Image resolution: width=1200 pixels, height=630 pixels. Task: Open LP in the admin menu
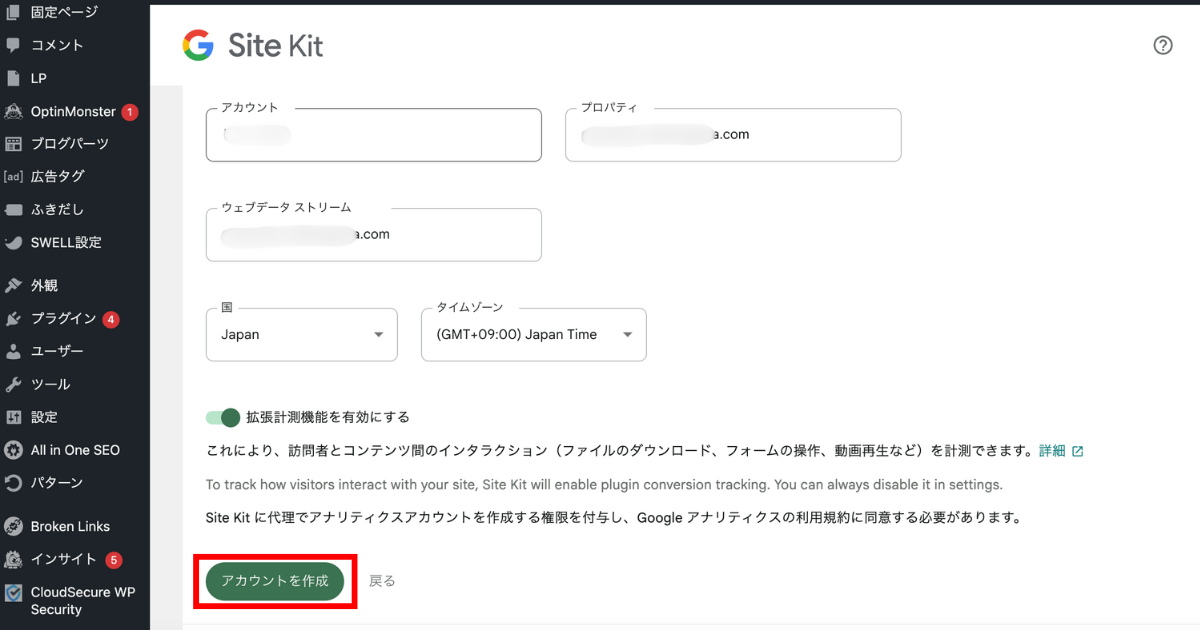tap(39, 78)
